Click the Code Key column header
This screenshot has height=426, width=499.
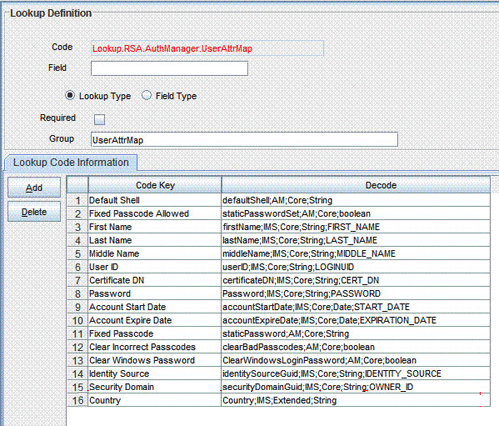click(x=155, y=185)
